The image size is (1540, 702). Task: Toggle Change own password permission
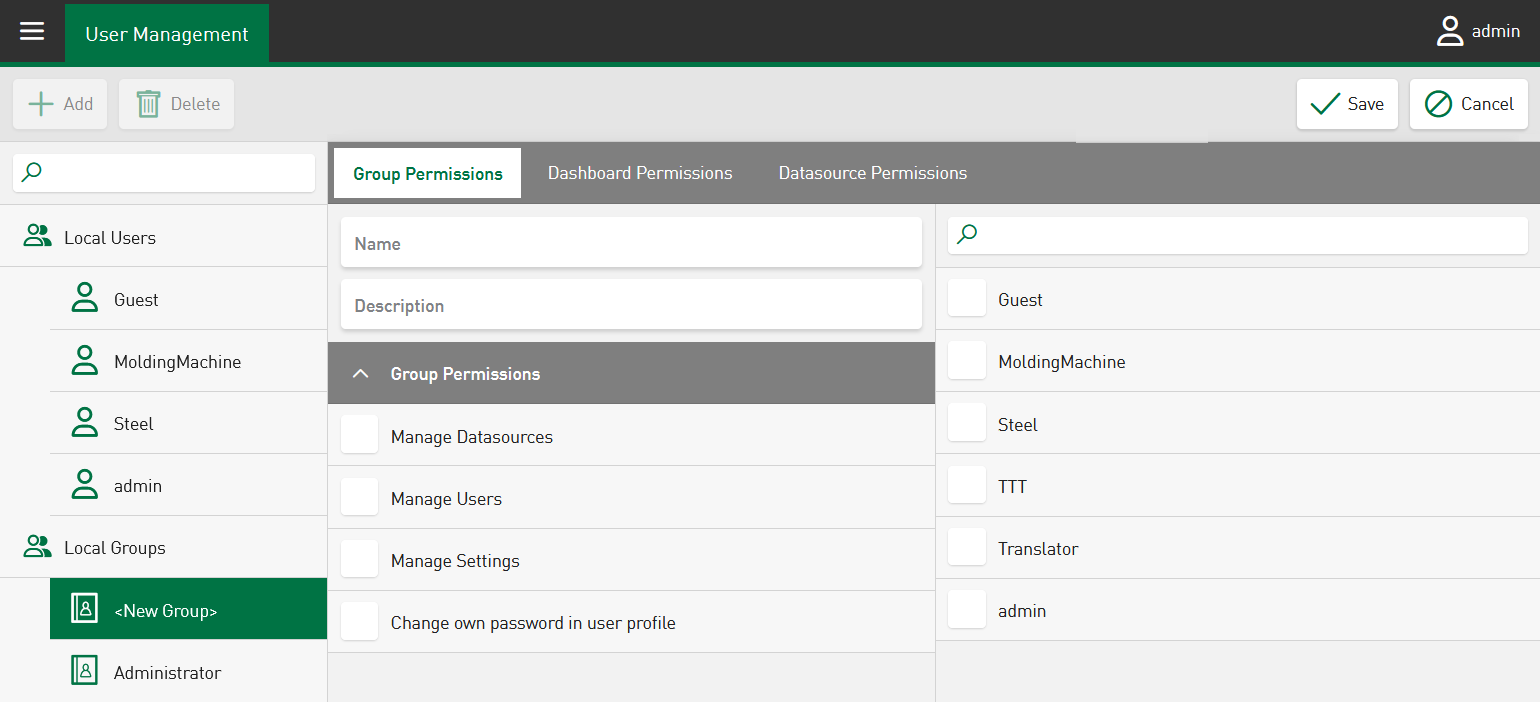click(x=360, y=621)
